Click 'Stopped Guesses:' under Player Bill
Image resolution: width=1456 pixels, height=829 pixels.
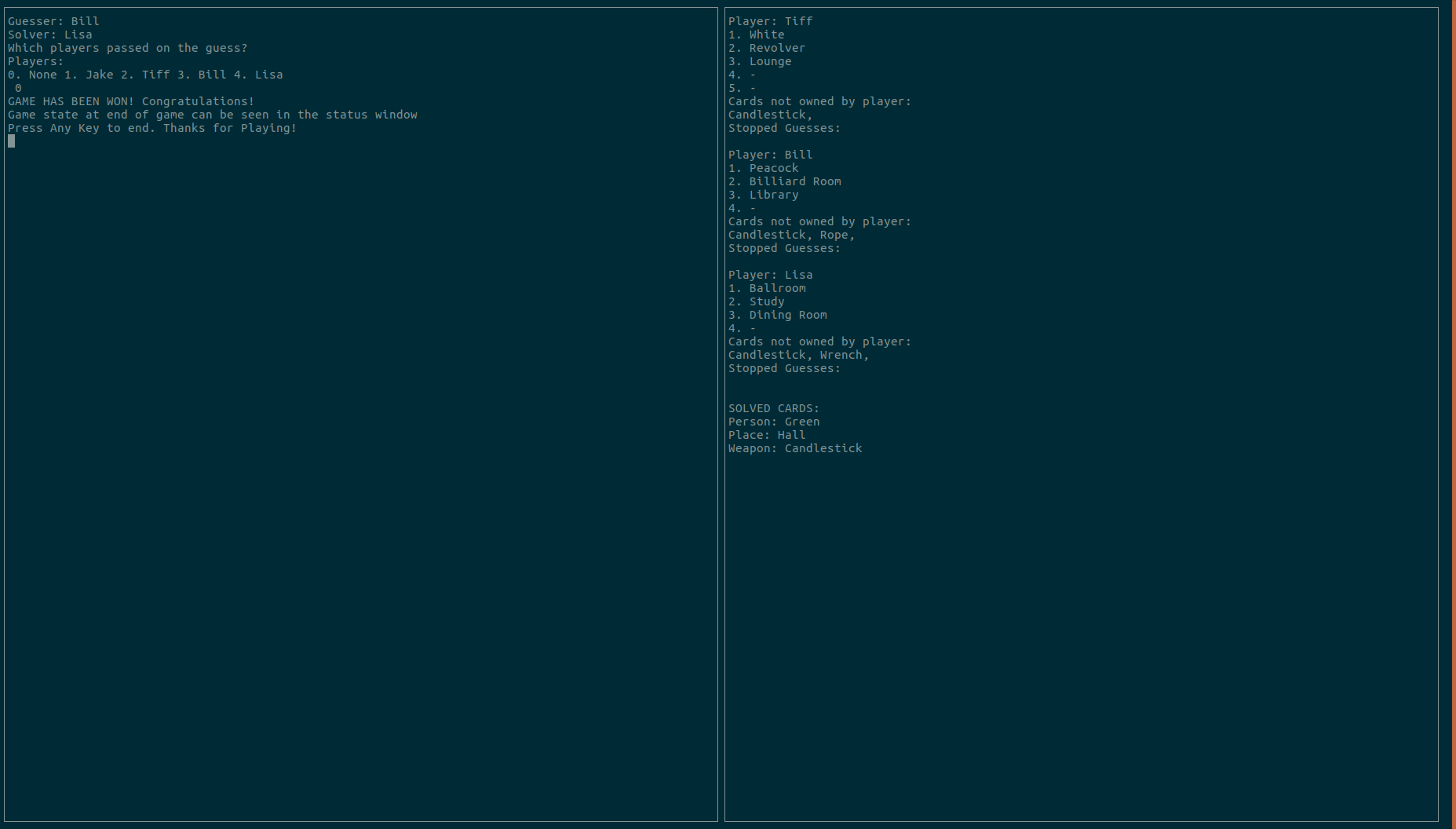(784, 248)
